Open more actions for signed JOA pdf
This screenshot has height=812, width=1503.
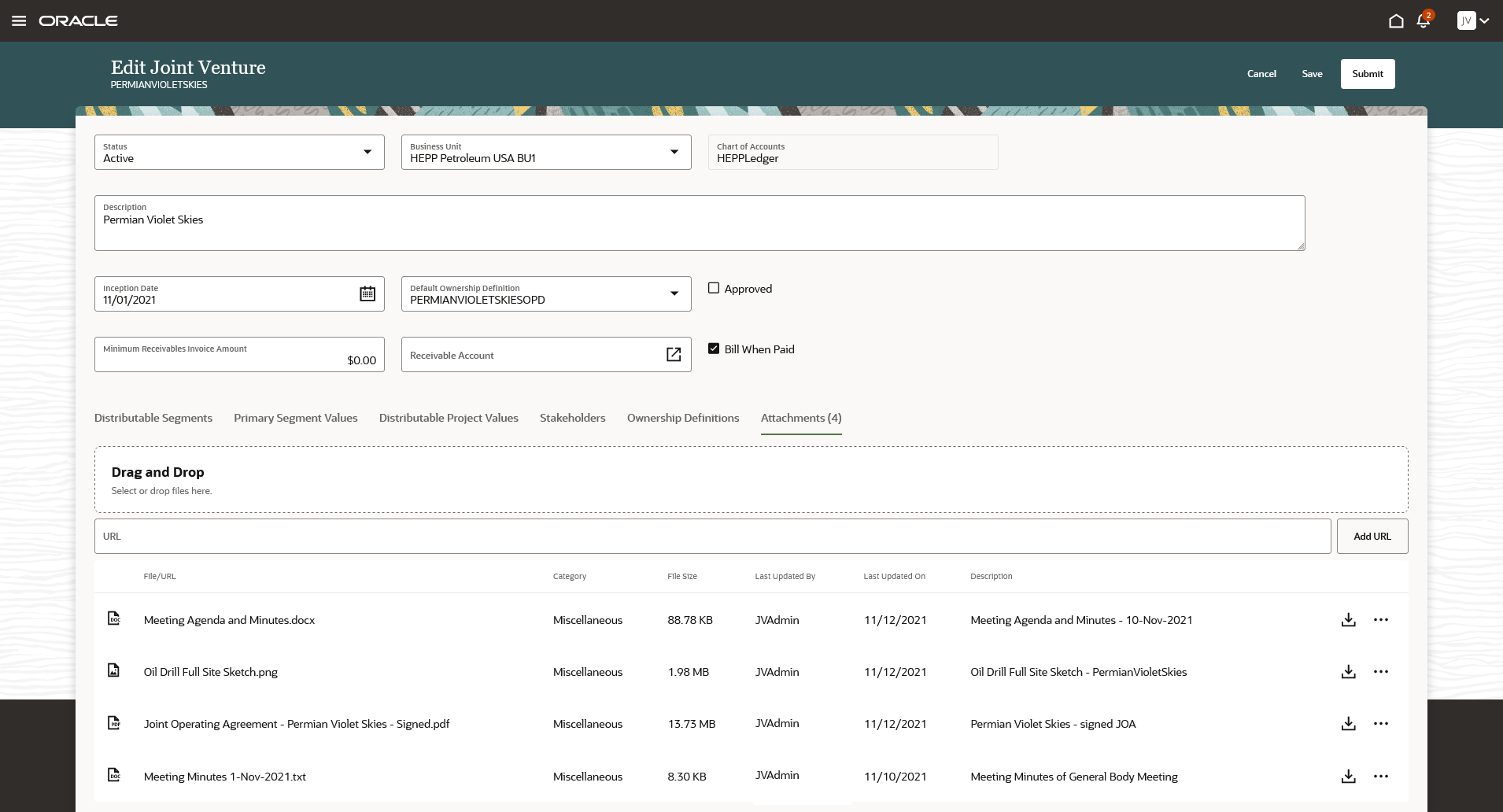click(1381, 724)
